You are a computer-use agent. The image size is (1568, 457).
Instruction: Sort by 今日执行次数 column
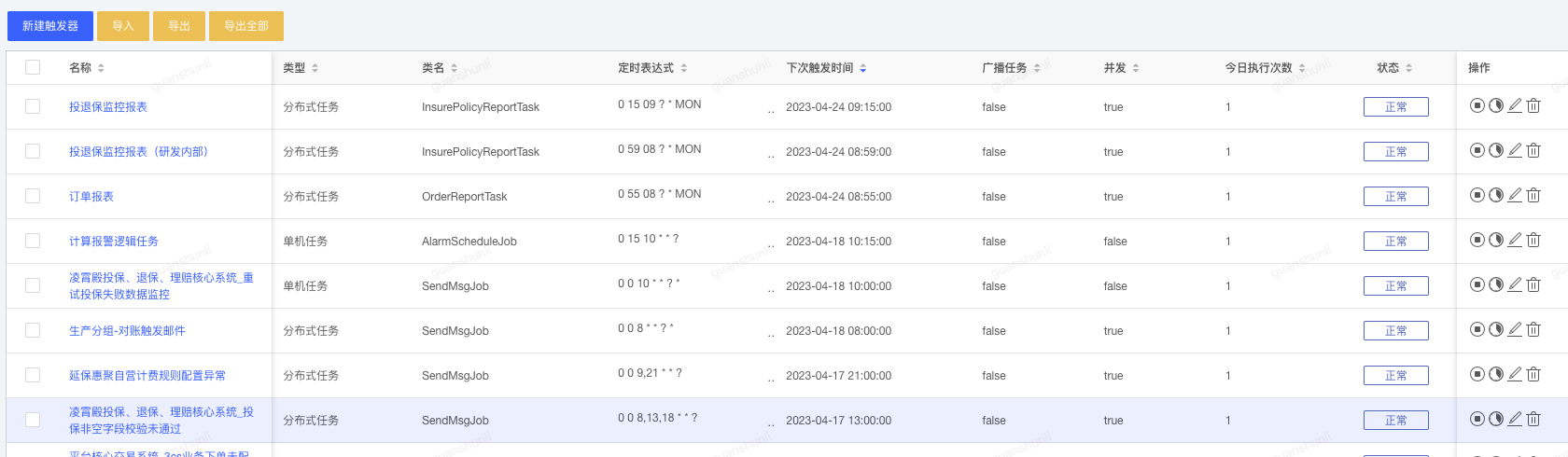click(1302, 68)
